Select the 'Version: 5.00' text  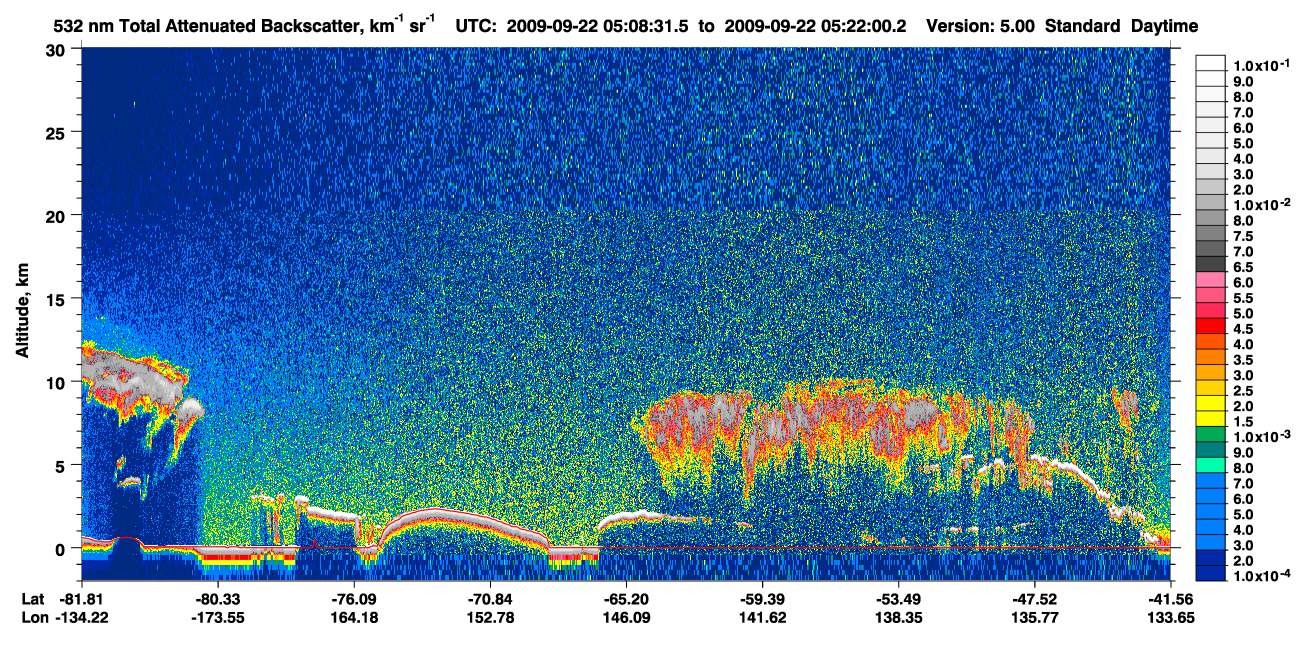coord(981,27)
